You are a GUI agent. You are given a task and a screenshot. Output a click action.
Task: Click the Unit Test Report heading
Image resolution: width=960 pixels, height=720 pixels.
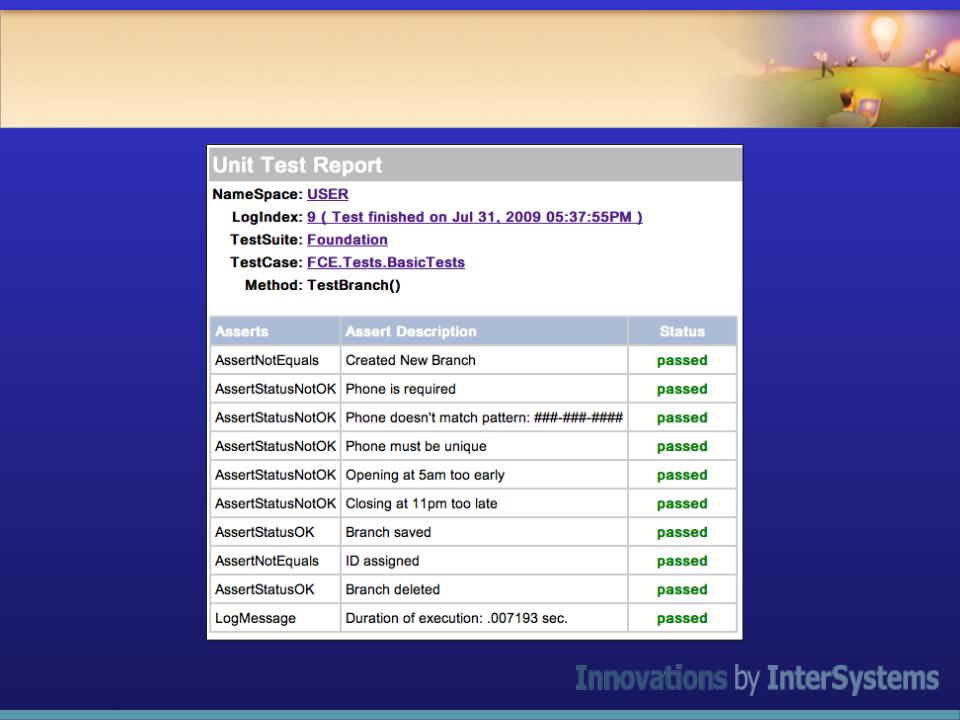tap(297, 165)
